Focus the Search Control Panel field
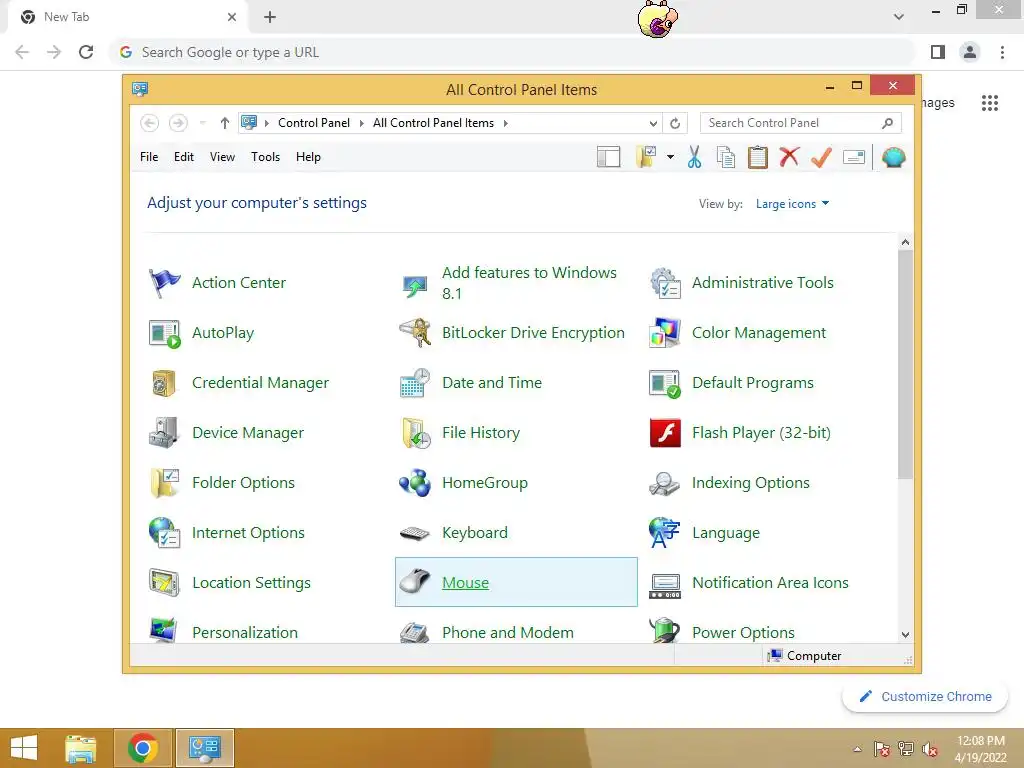Image resolution: width=1024 pixels, height=768 pixels. click(800, 123)
